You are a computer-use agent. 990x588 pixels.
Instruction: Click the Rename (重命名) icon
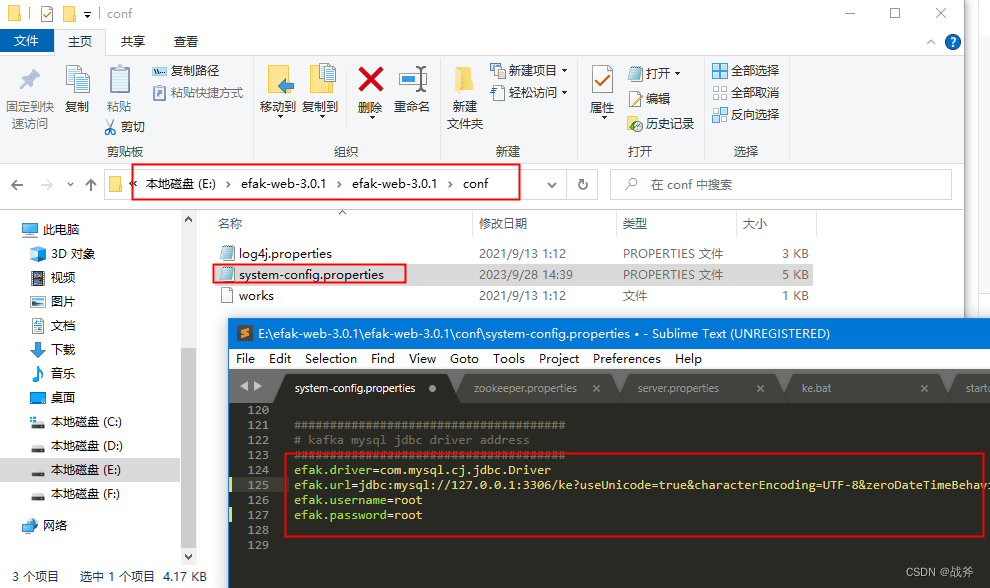point(412,80)
